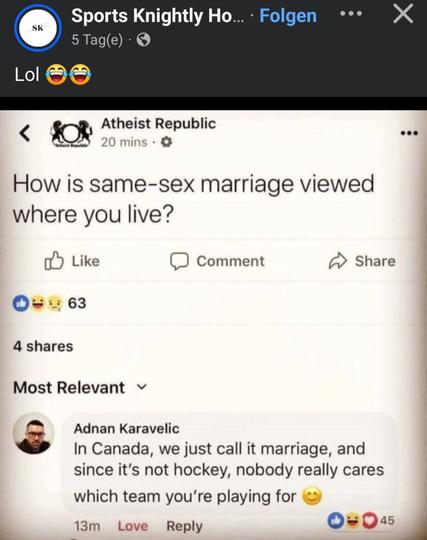The image size is (427, 540).
Task: Close the post viewer
Action: [x=403, y=14]
